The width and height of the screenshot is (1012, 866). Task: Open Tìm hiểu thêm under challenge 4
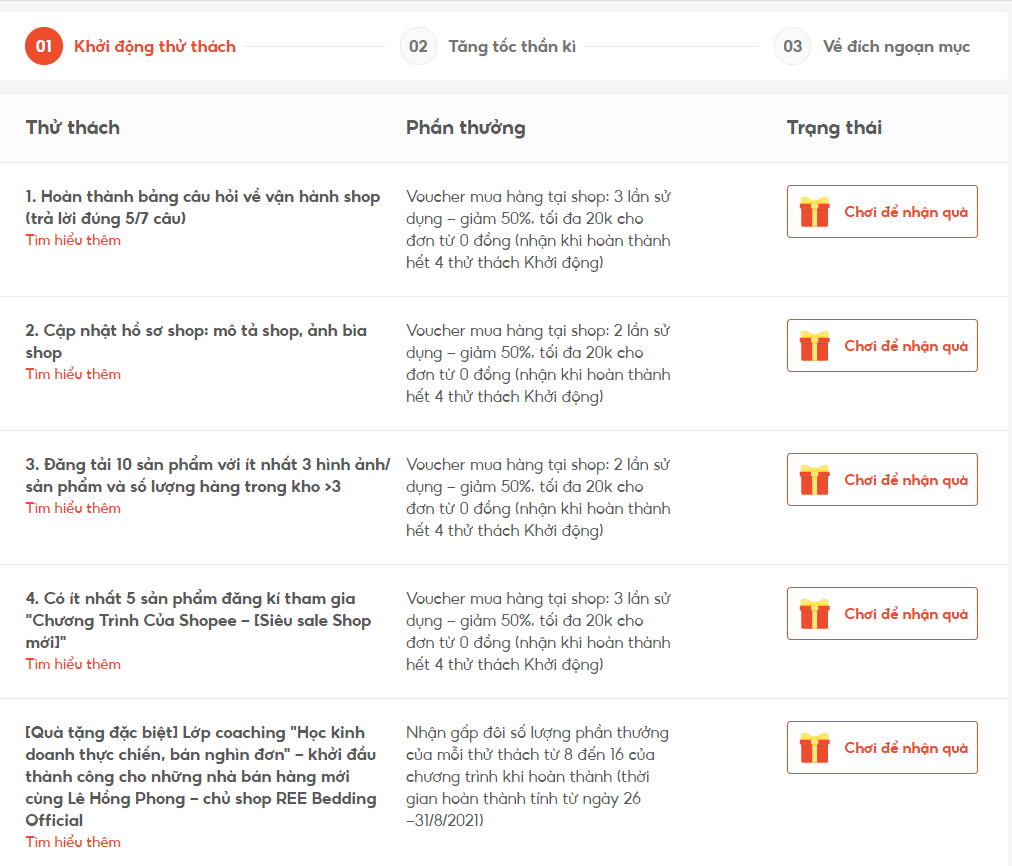[73, 664]
